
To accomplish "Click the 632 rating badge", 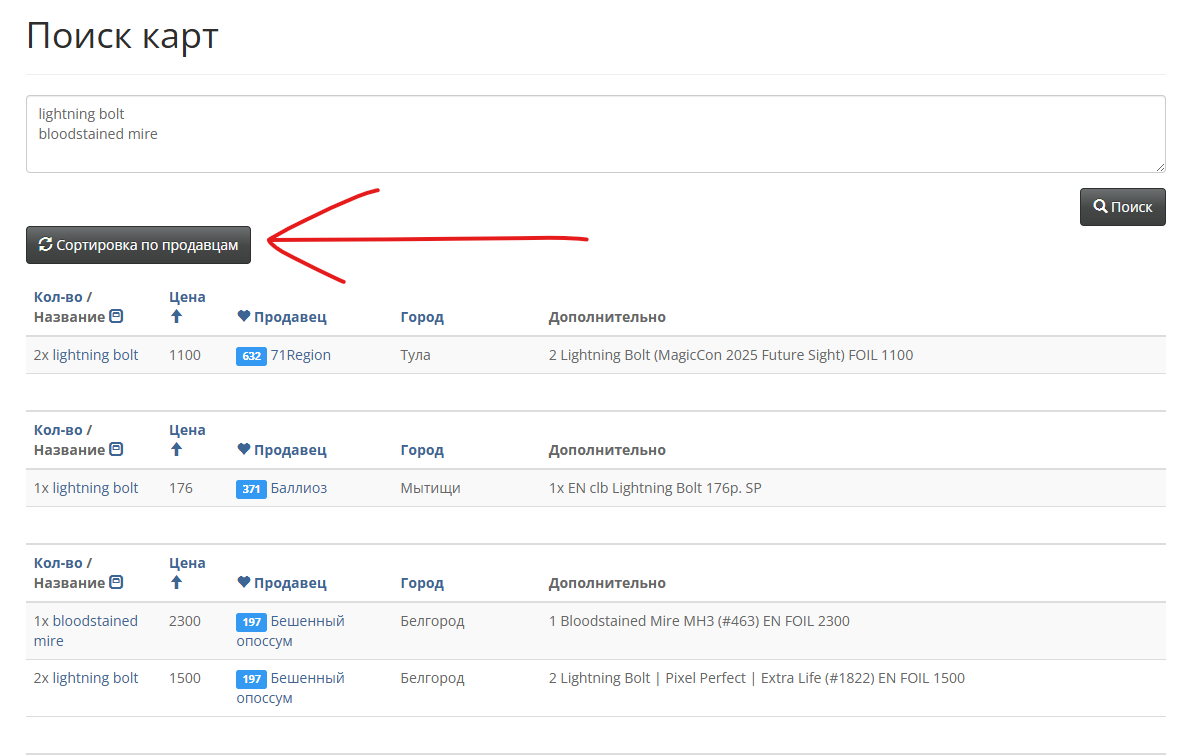I will [251, 356].
